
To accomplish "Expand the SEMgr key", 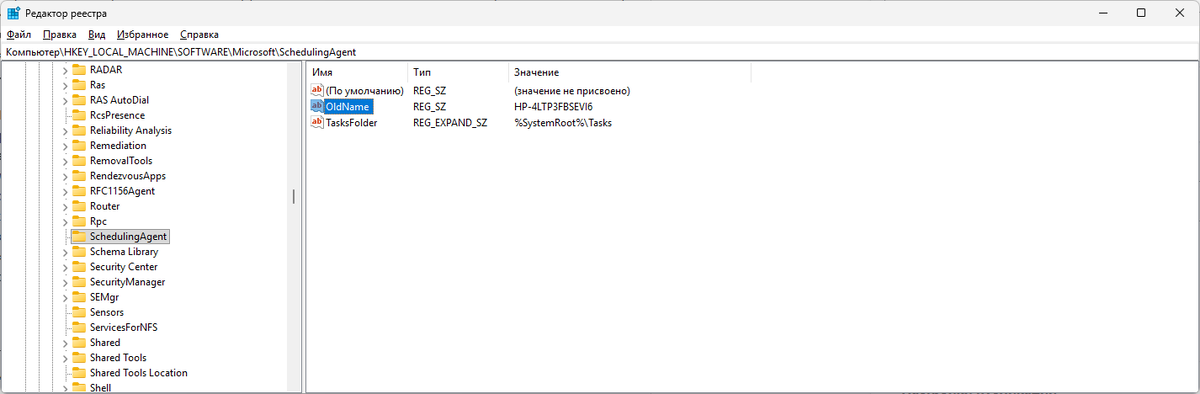I will pyautogui.click(x=65, y=297).
